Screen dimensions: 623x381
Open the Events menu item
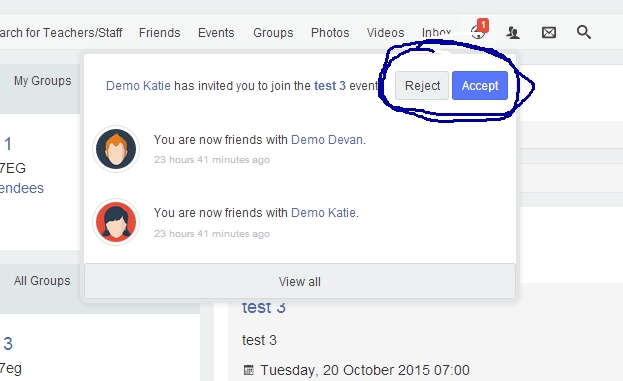pos(216,33)
